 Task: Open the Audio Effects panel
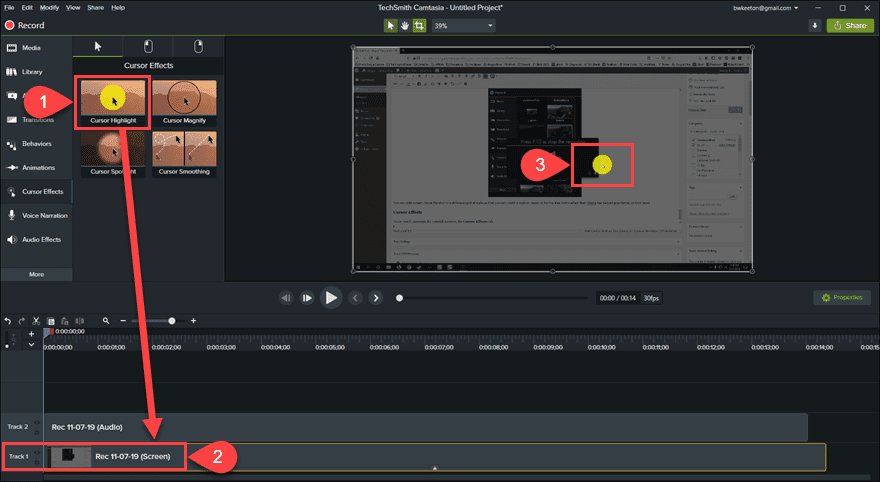click(x=35, y=239)
